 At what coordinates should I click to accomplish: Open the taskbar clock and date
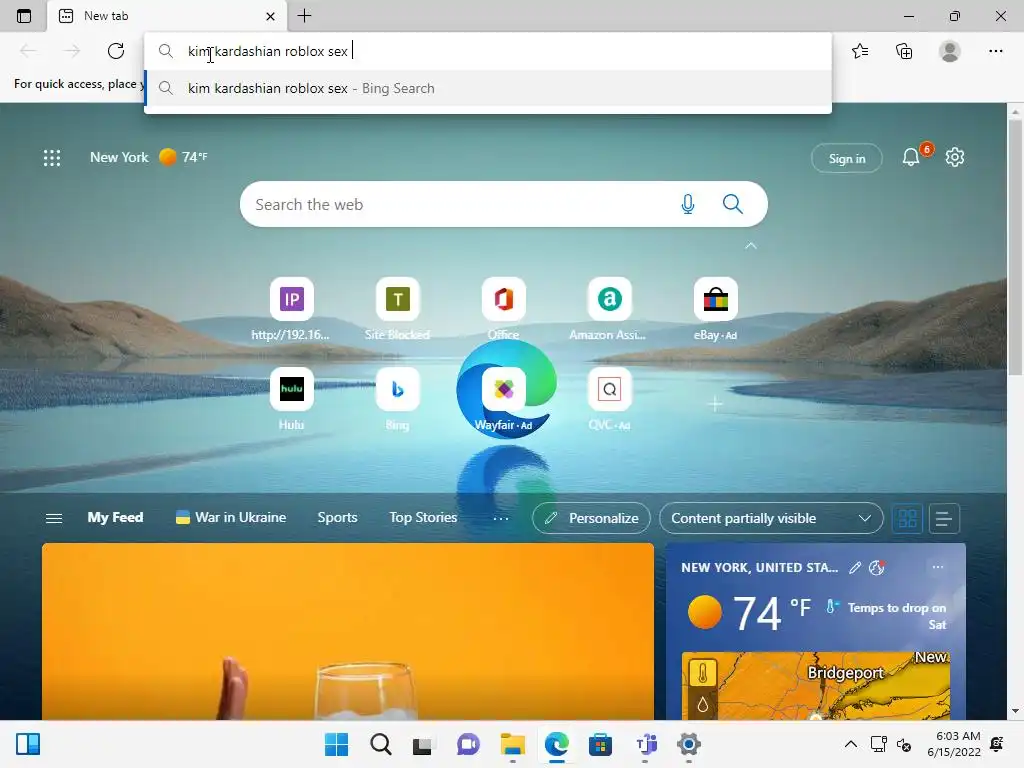point(954,744)
